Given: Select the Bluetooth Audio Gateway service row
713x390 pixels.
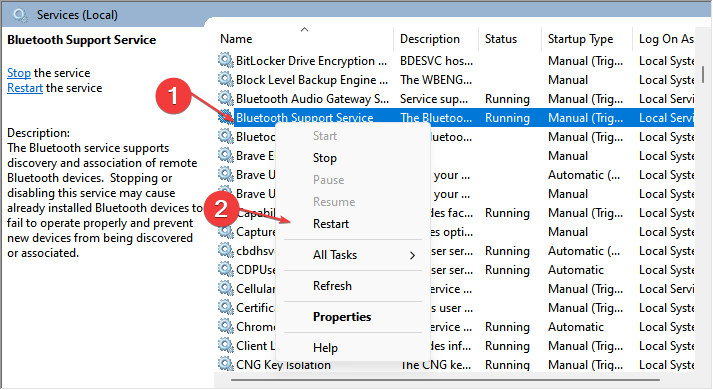Looking at the screenshot, I should (456, 99).
